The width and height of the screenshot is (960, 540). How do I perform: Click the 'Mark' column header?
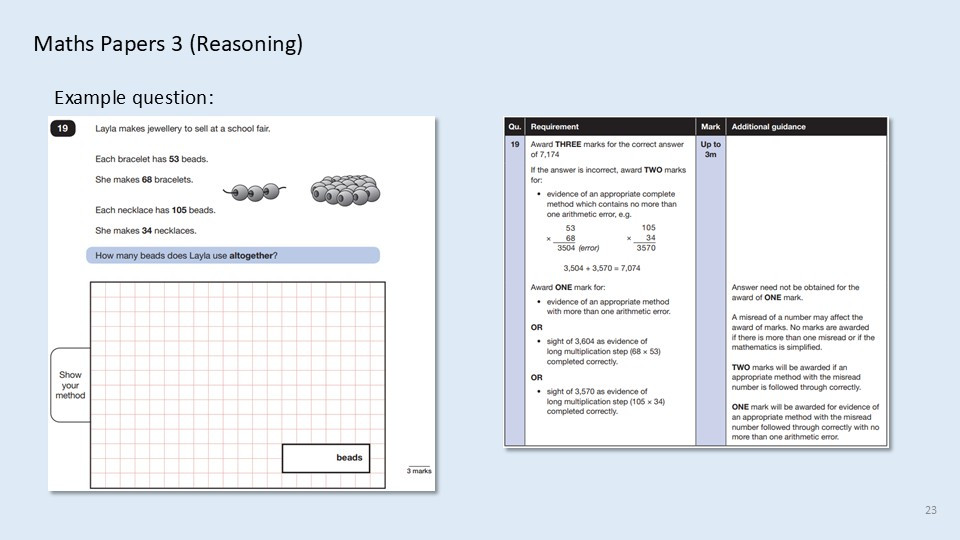710,127
